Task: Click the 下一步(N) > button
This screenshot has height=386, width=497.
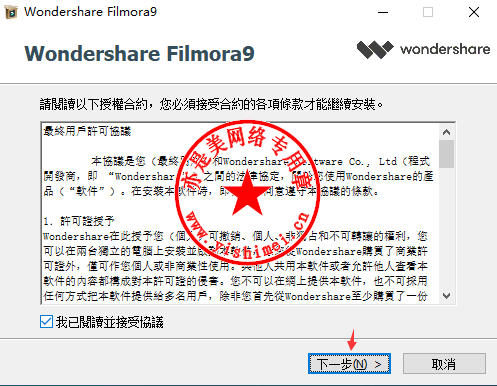Action: (x=349, y=364)
